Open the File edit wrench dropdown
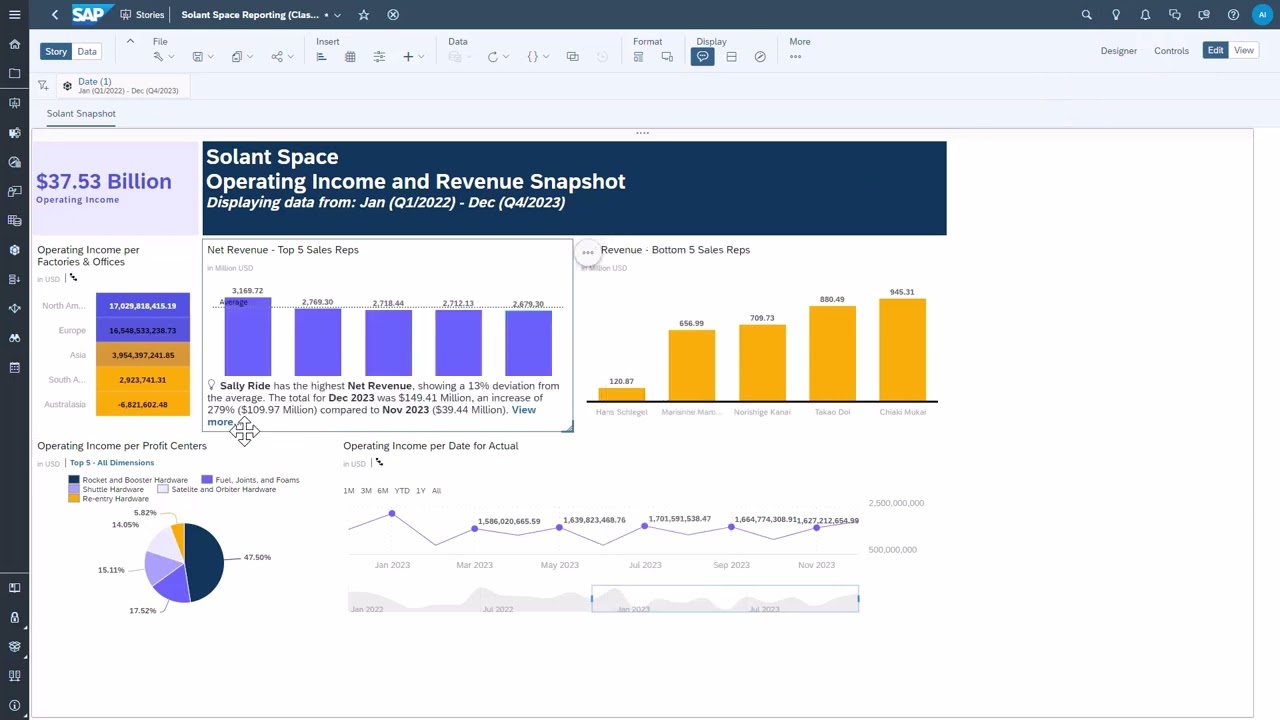This screenshot has height=720, width=1280. pyautogui.click(x=162, y=57)
